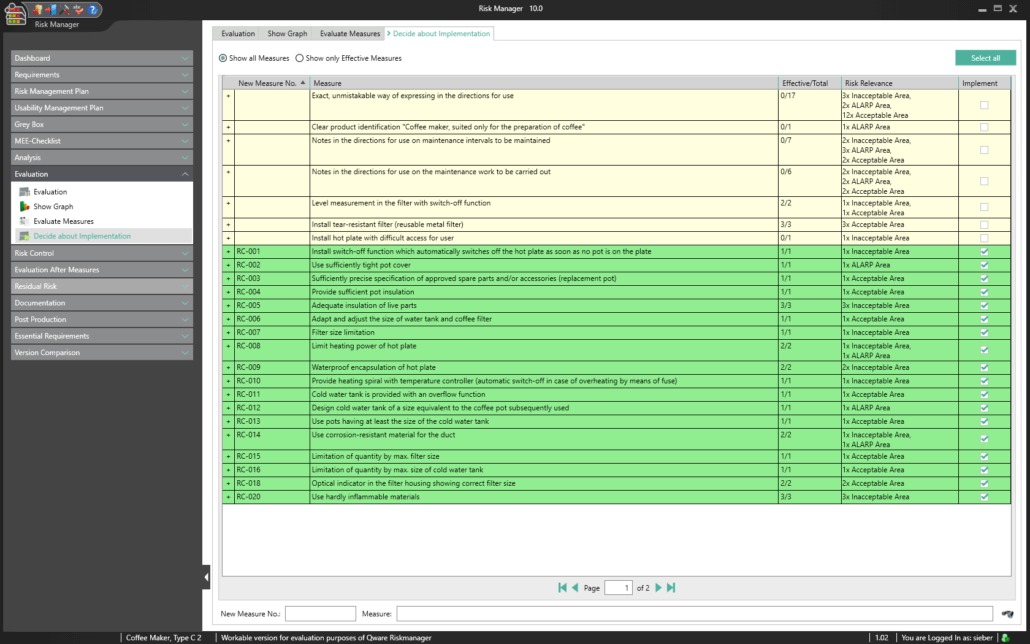Click the Evaluation sidebar item icon
1030x644 pixels.
pos(24,192)
